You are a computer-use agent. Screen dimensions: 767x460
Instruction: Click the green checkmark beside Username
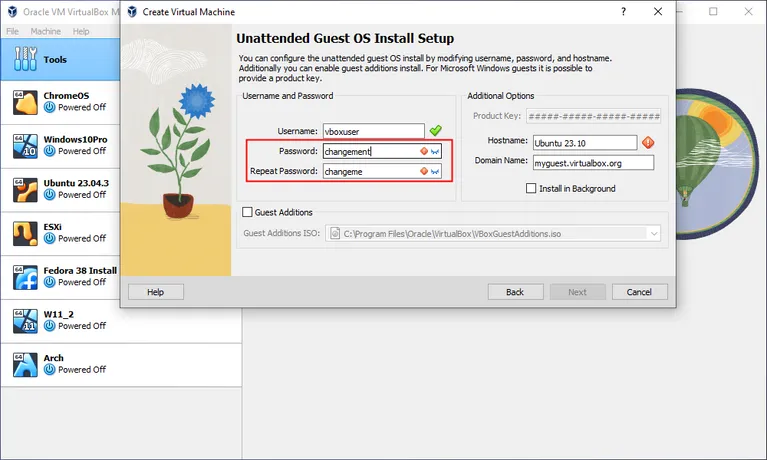click(x=435, y=131)
